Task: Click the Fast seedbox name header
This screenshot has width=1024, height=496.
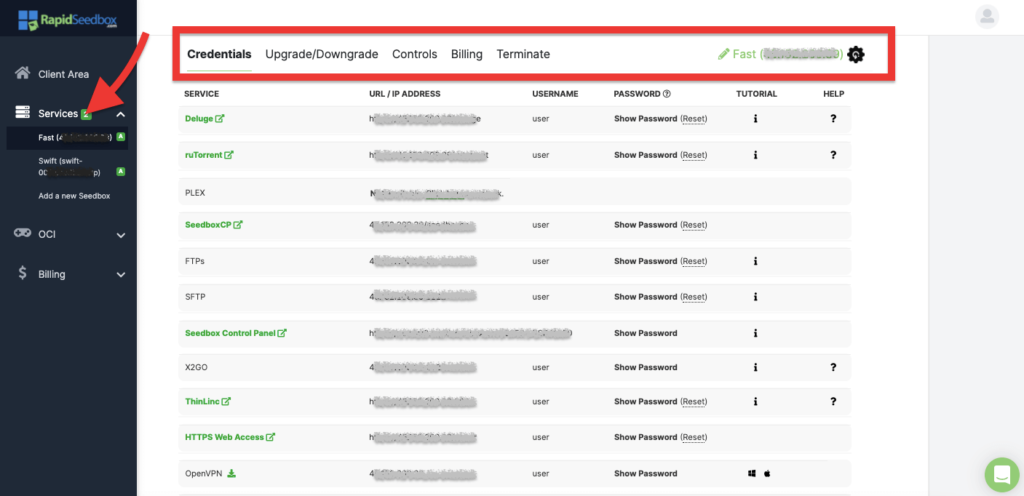Action: click(788, 54)
